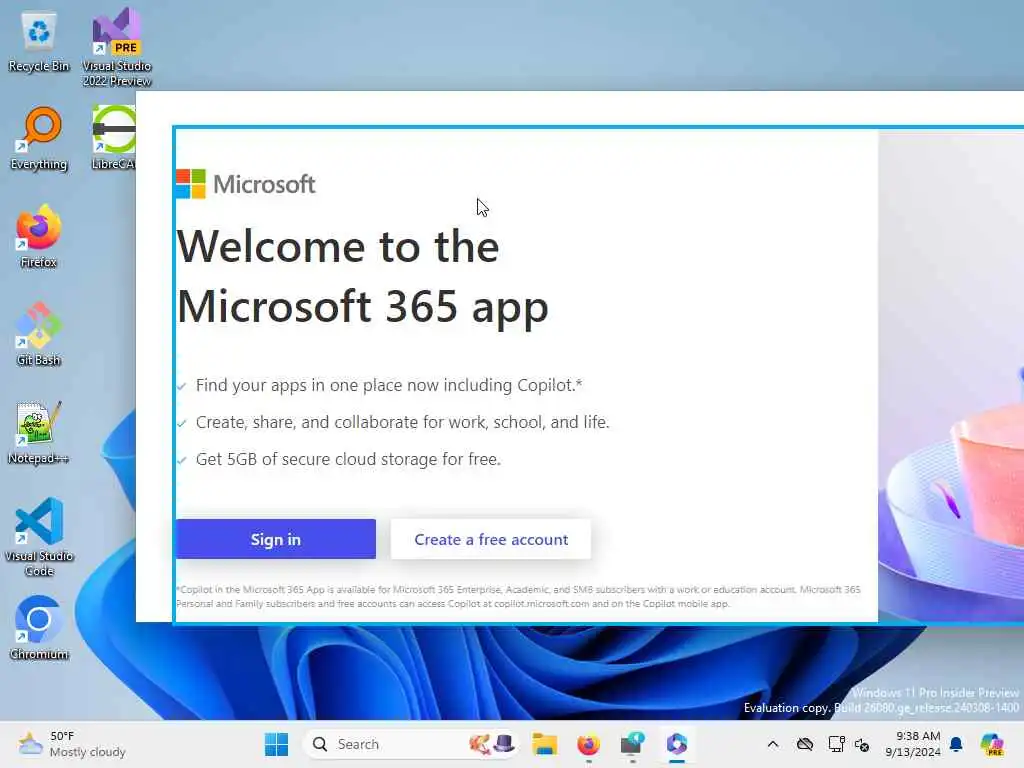Image resolution: width=1024 pixels, height=768 pixels.
Task: Open the weather widget showing 50°F
Action: tap(72, 744)
